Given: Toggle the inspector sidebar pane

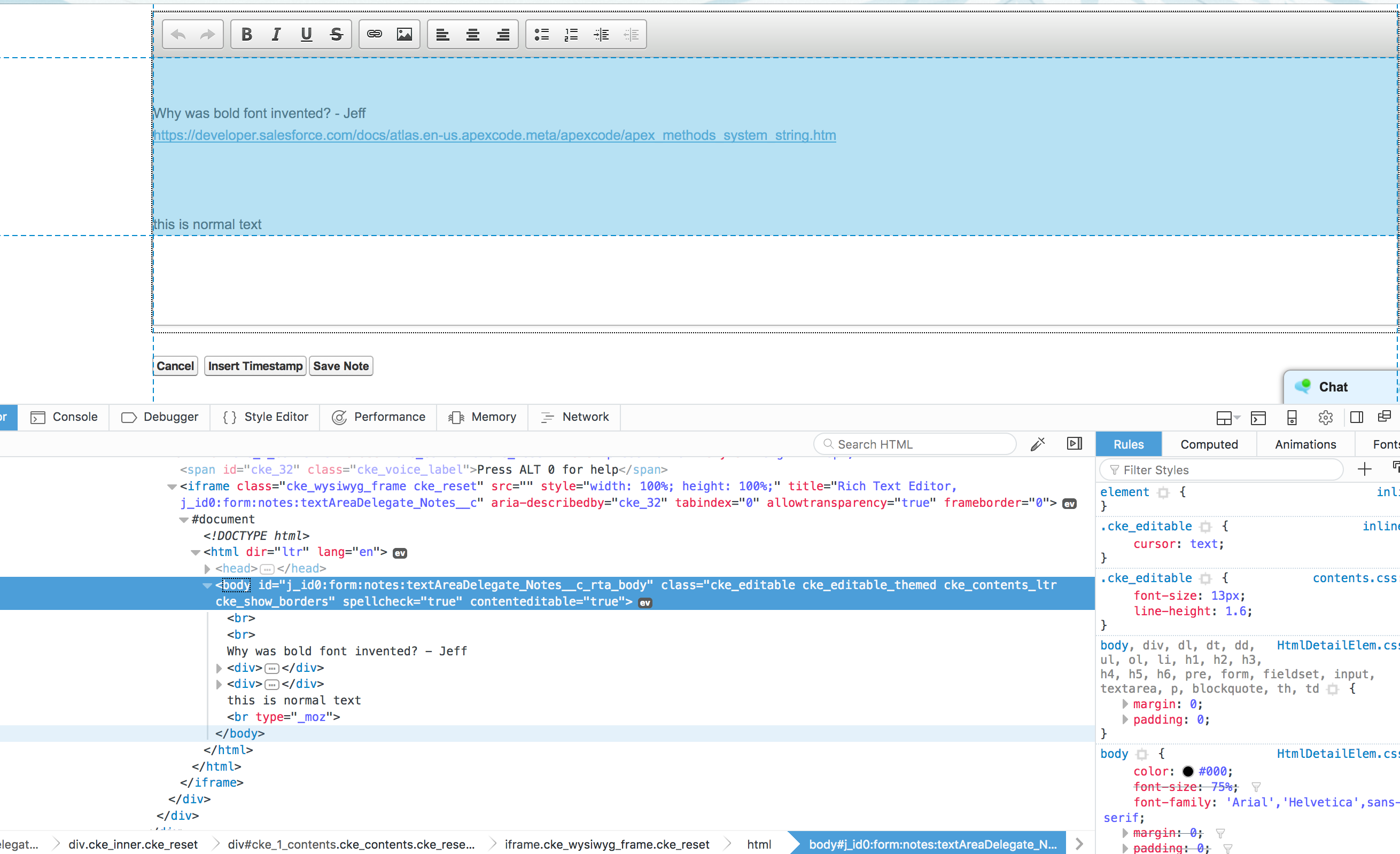Looking at the screenshot, I should [1075, 443].
